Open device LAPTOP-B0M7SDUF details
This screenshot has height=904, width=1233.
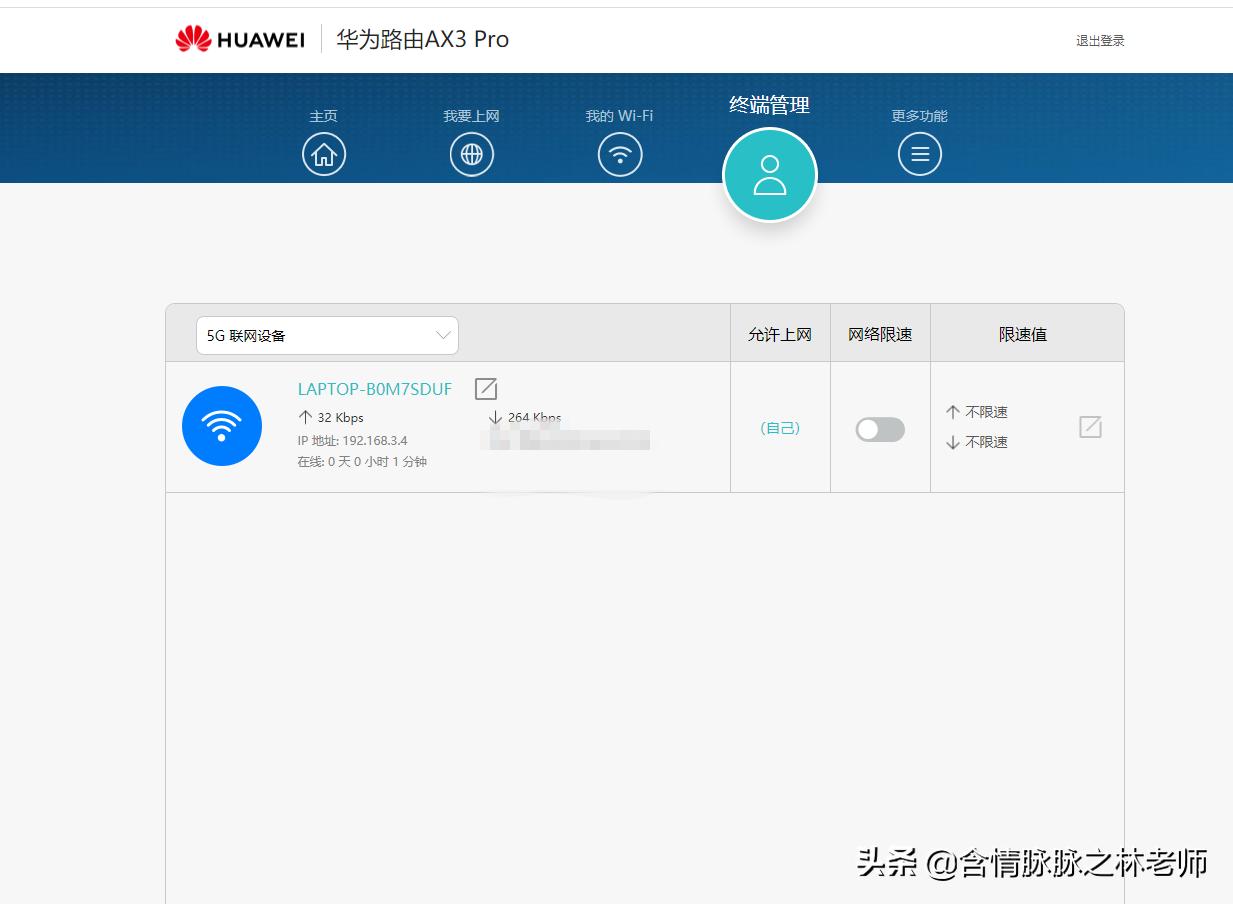(374, 389)
